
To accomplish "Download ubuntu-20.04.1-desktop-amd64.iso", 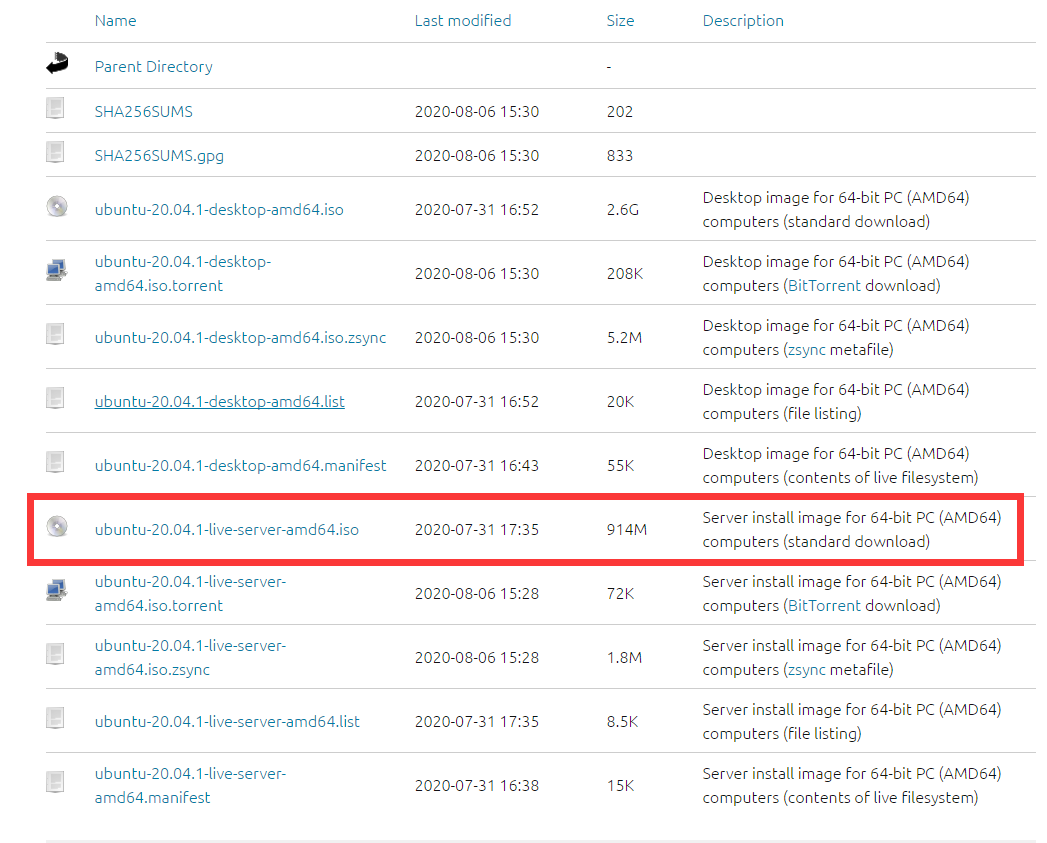I will 219,210.
